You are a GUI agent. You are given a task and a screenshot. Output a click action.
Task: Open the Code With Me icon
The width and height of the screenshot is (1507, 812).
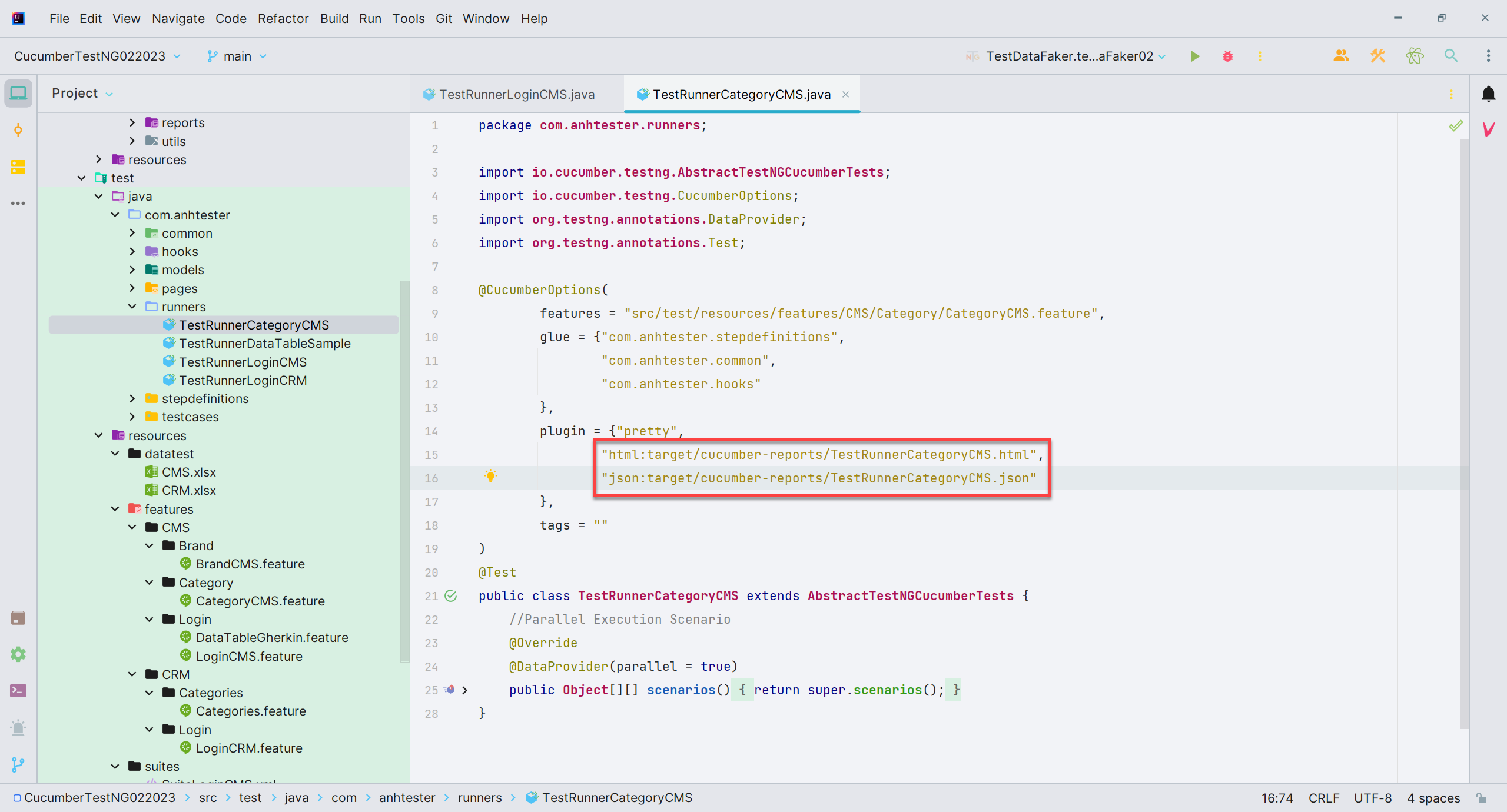point(1341,56)
